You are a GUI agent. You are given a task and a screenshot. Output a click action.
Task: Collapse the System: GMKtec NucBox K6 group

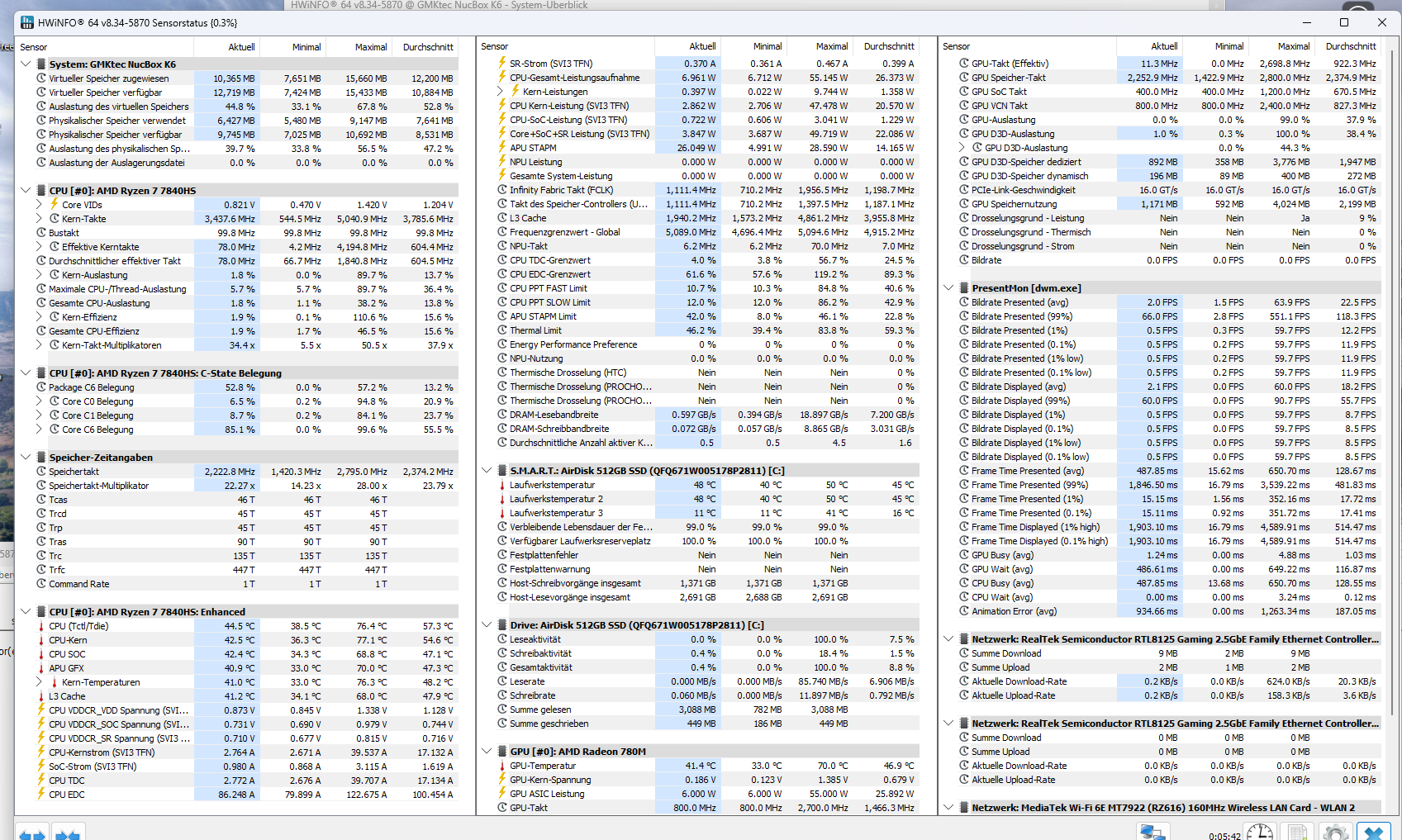click(x=26, y=64)
